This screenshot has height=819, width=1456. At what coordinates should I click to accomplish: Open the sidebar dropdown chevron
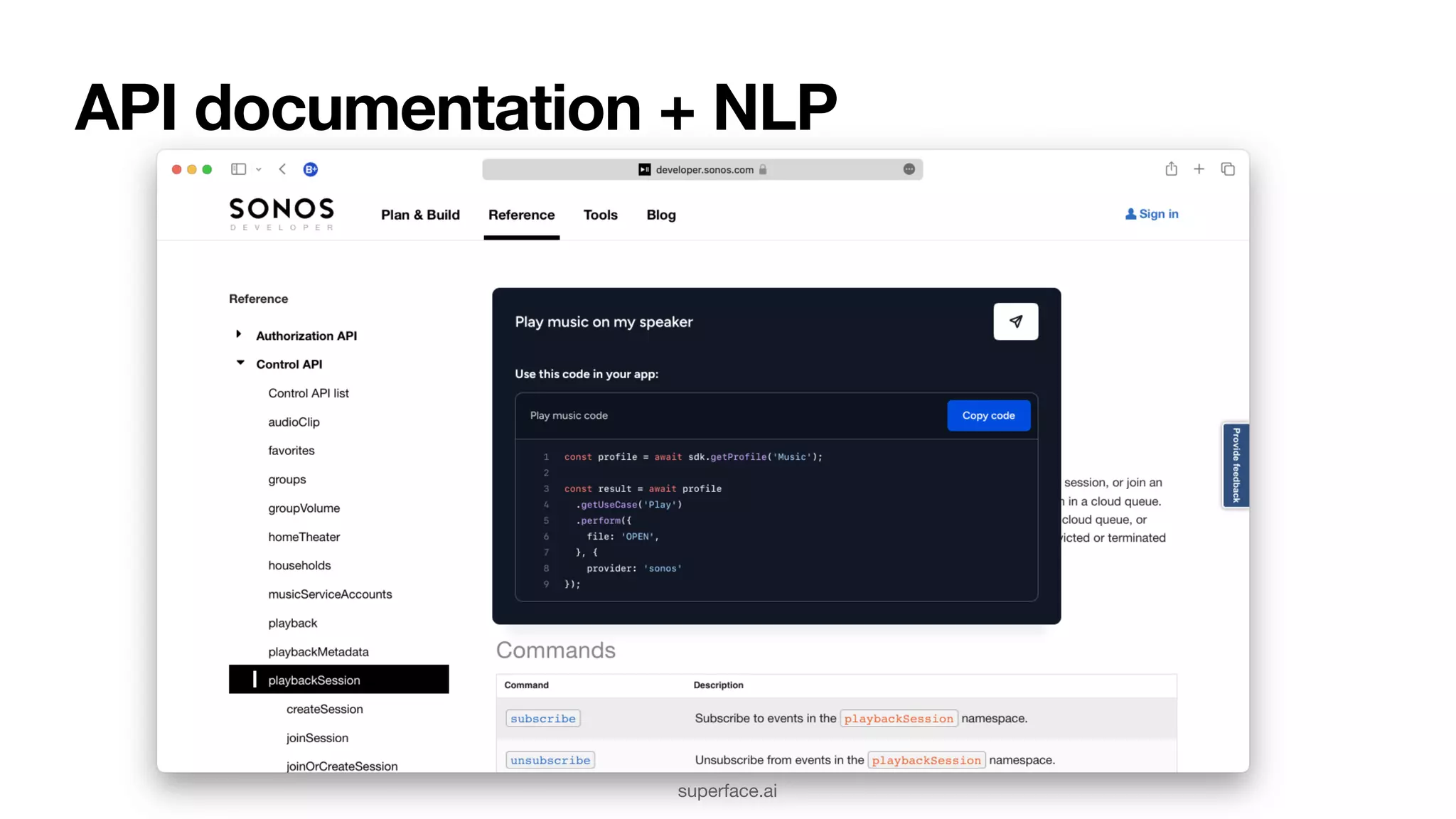pos(259,169)
